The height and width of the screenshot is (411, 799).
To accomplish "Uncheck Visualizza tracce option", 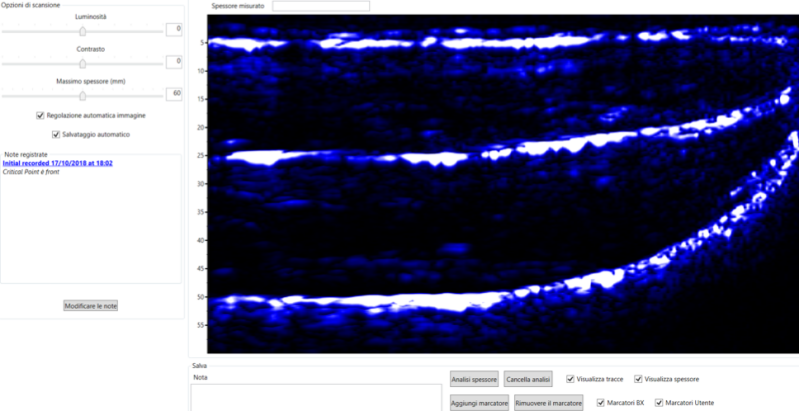I will point(570,379).
